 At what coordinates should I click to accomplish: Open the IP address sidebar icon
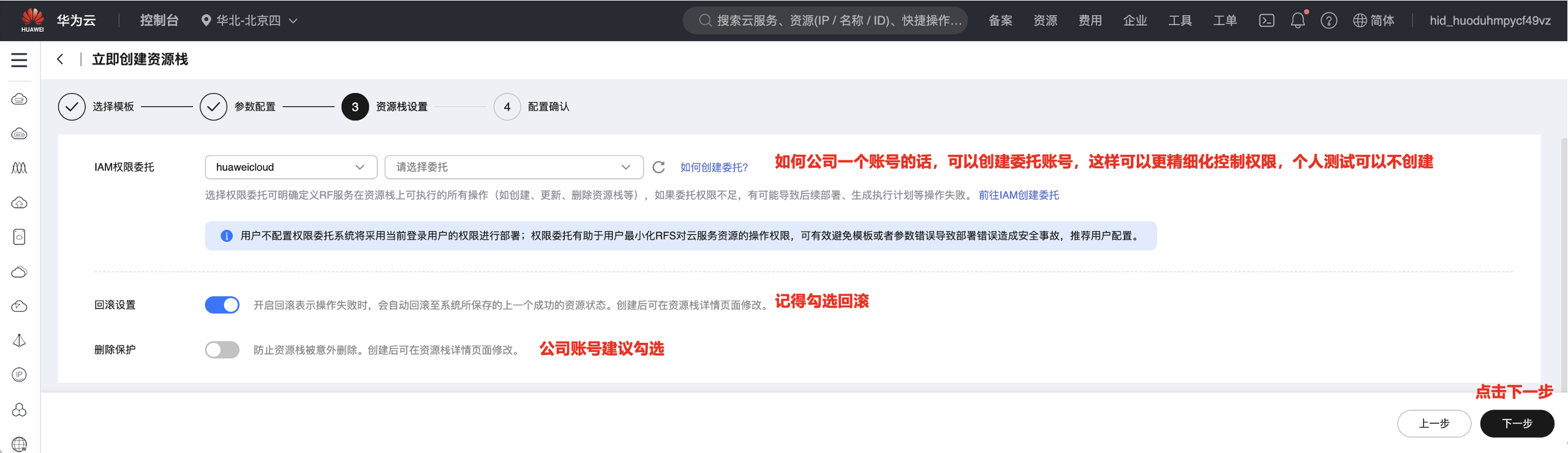coord(20,375)
